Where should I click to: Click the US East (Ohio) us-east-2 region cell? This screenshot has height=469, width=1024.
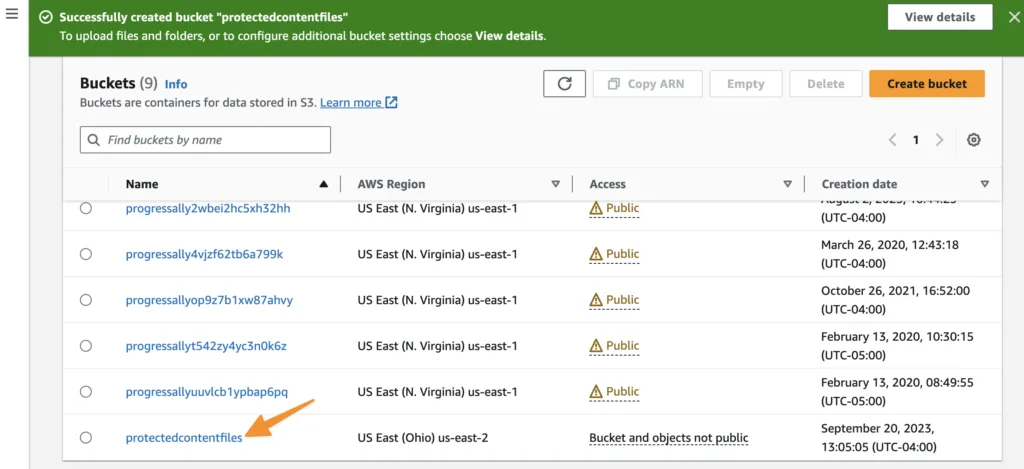(x=423, y=438)
